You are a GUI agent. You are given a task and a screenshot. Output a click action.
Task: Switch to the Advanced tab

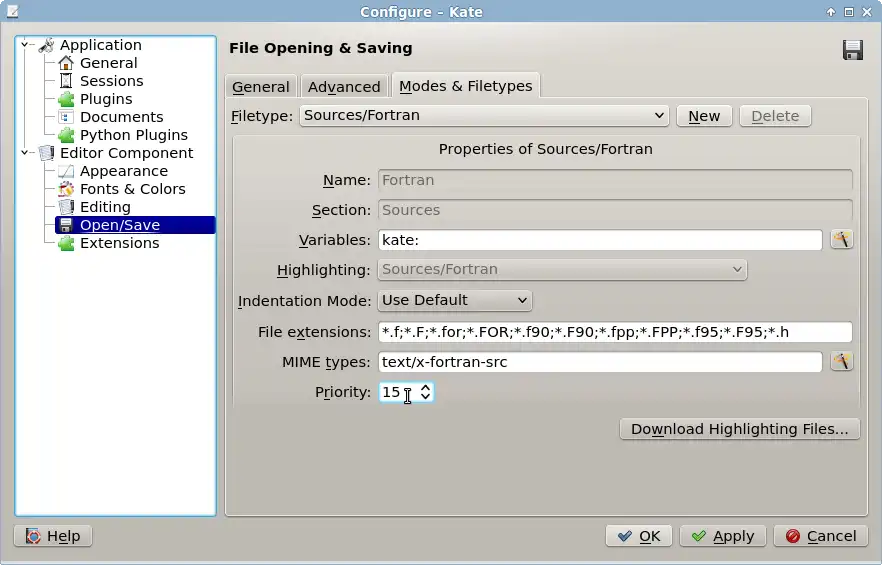click(x=344, y=87)
